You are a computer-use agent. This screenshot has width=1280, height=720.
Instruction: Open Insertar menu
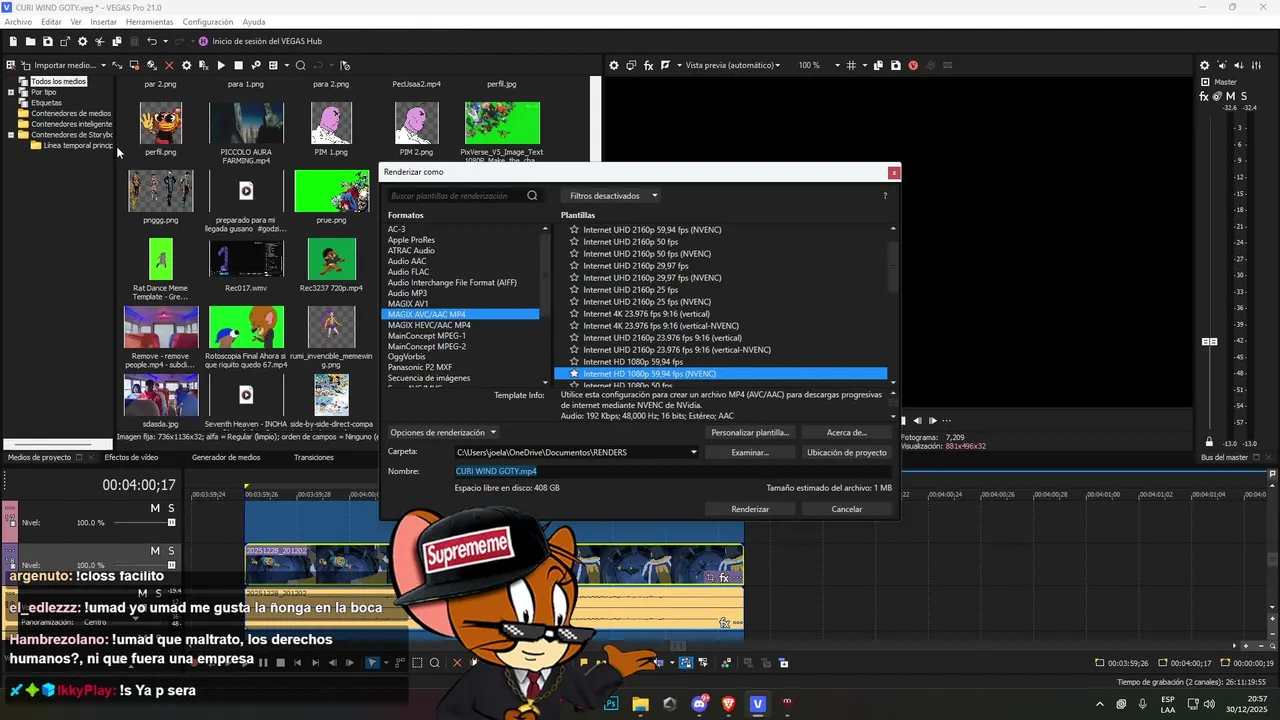pos(103,22)
